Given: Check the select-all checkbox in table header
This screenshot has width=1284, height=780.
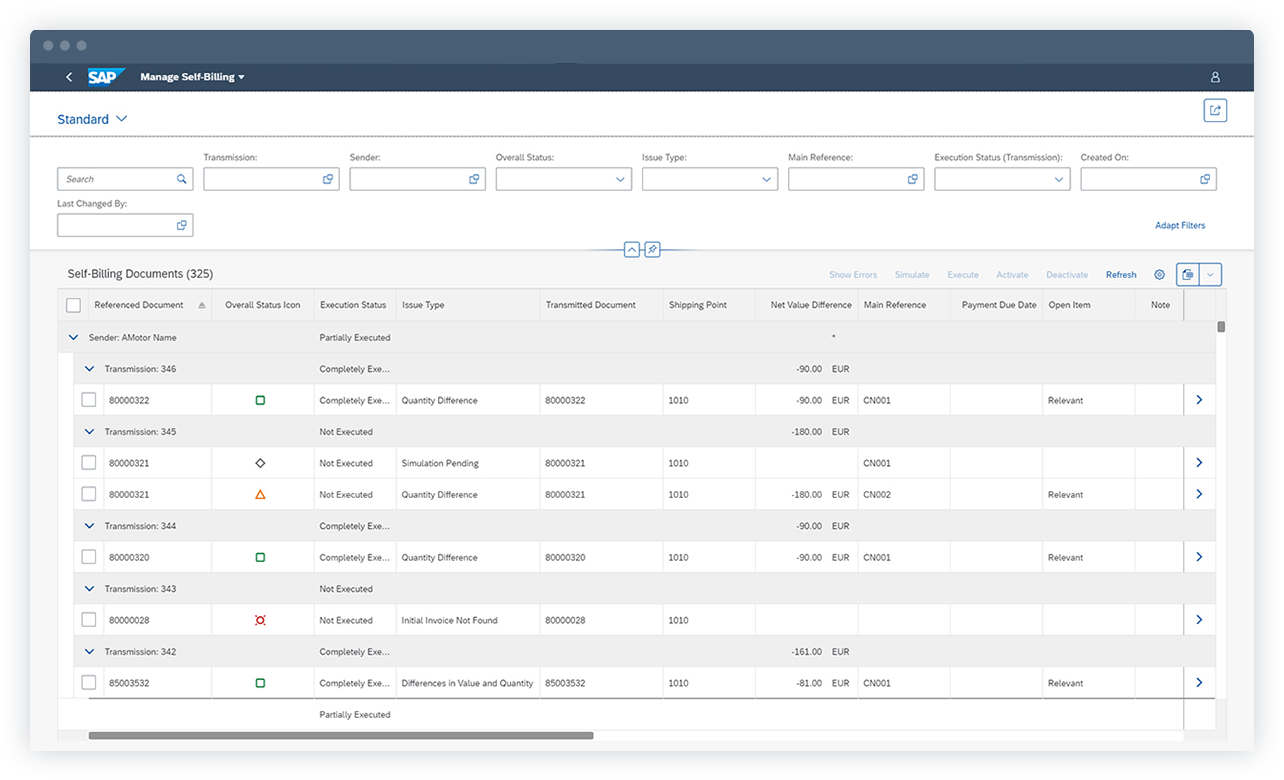Looking at the screenshot, I should coord(73,305).
